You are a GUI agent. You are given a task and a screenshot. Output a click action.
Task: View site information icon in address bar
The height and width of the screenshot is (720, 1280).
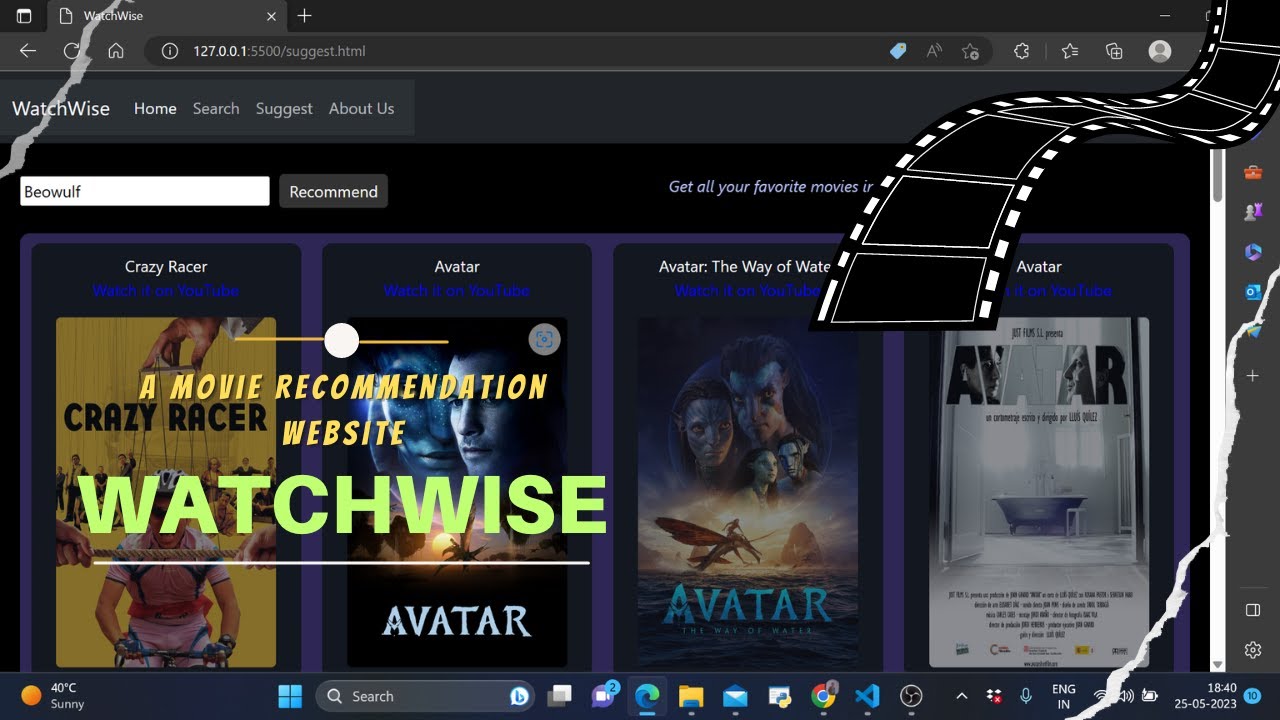click(170, 51)
